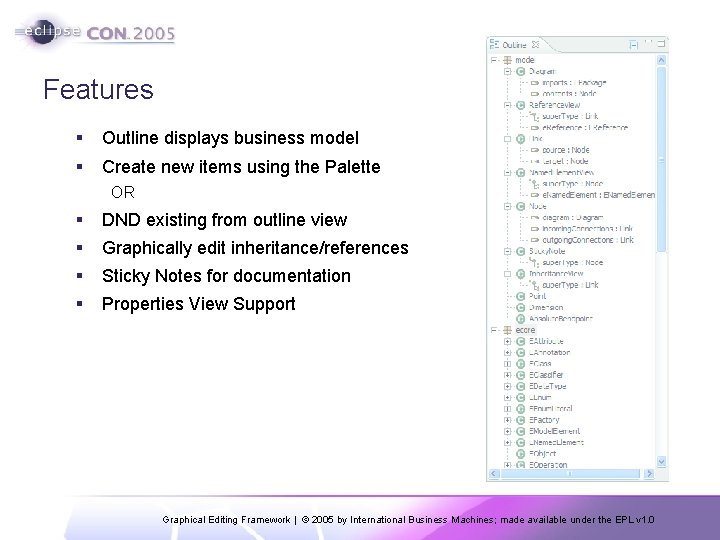Click the class icon beside EDataType
Screen dimensions: 720x540
pos(520,386)
